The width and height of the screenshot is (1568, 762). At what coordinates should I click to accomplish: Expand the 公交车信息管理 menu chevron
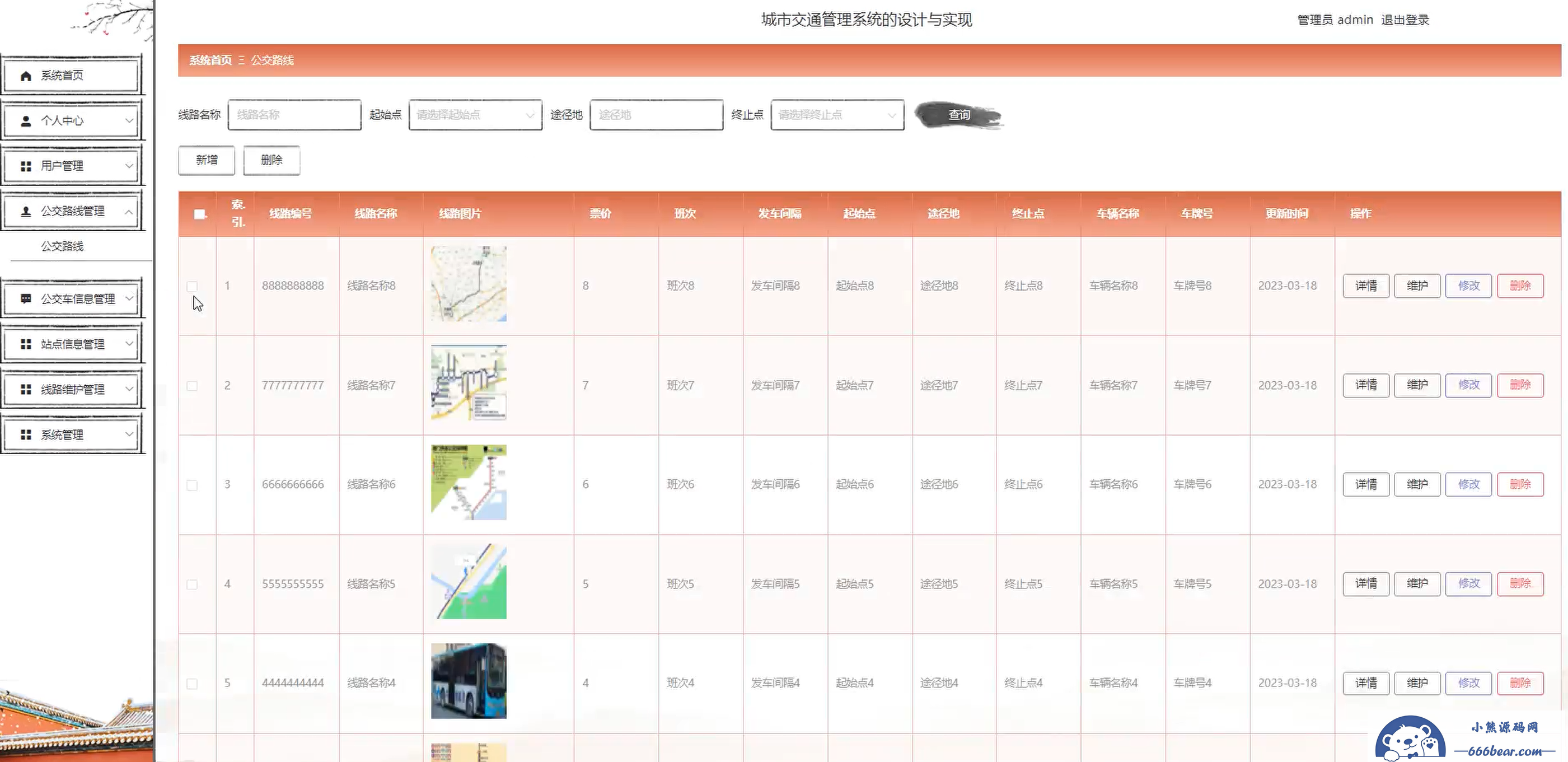click(129, 298)
